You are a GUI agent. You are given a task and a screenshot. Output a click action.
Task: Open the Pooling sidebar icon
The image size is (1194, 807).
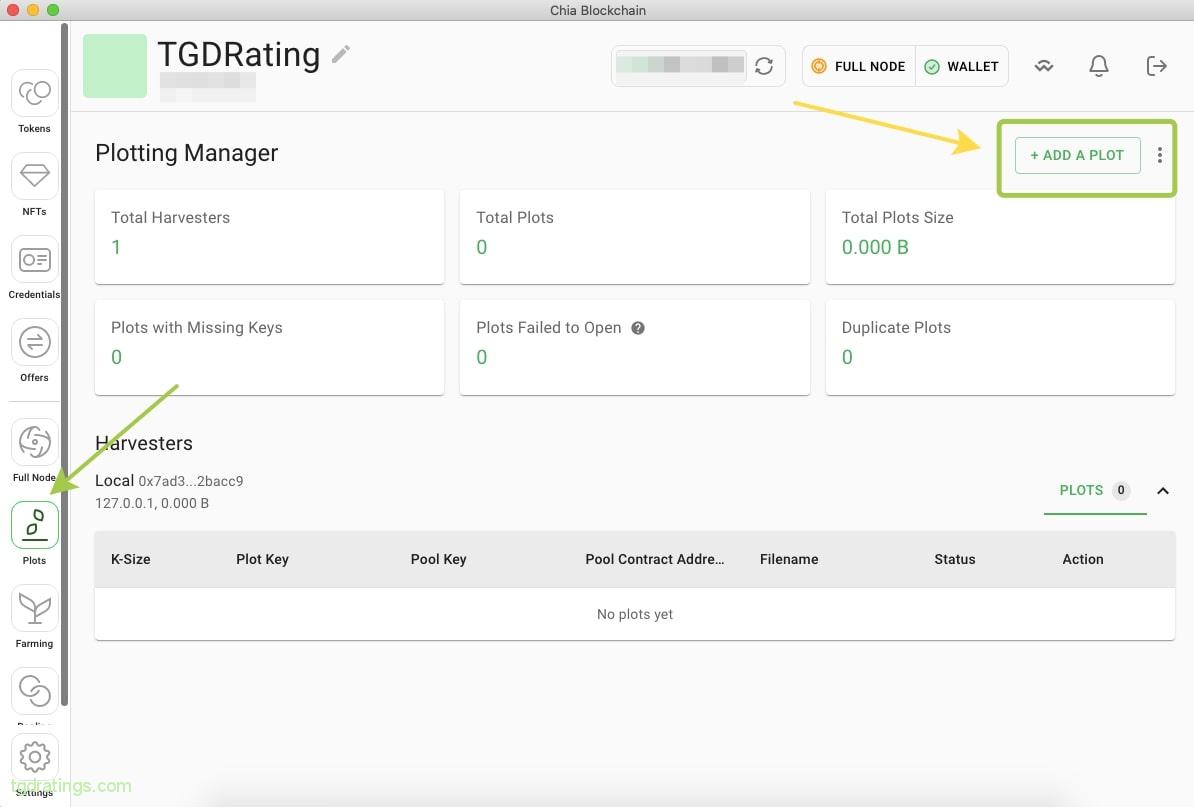click(34, 691)
